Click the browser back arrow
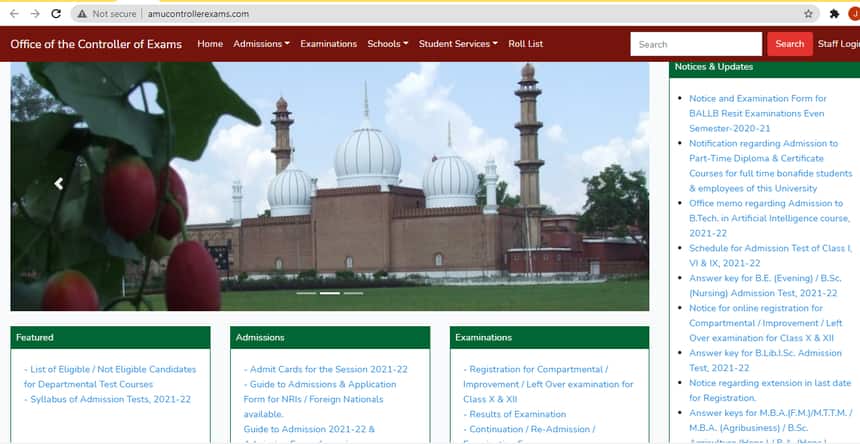860x444 pixels. tap(13, 14)
